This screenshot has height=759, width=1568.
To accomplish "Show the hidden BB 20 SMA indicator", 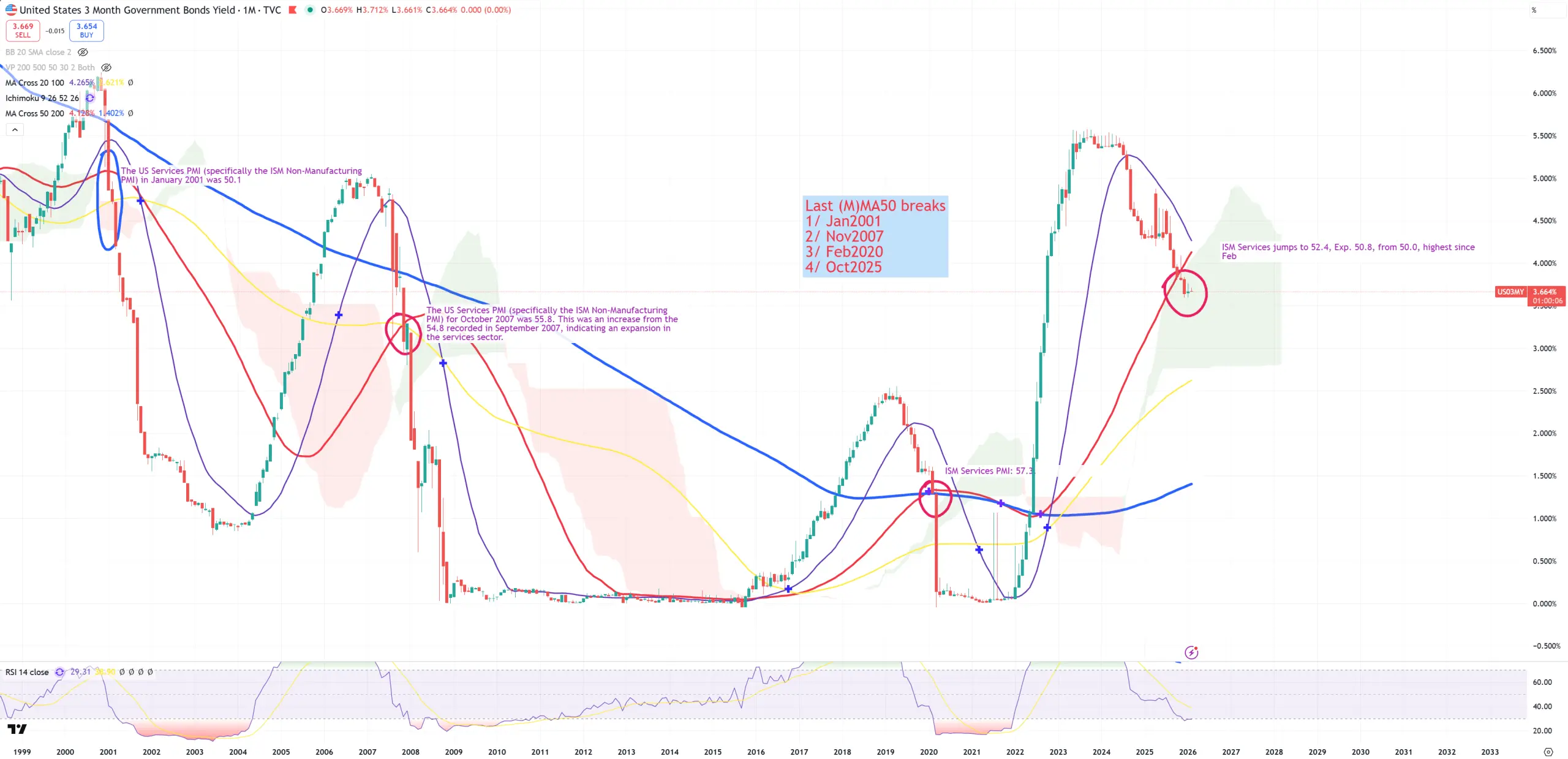I will point(83,52).
